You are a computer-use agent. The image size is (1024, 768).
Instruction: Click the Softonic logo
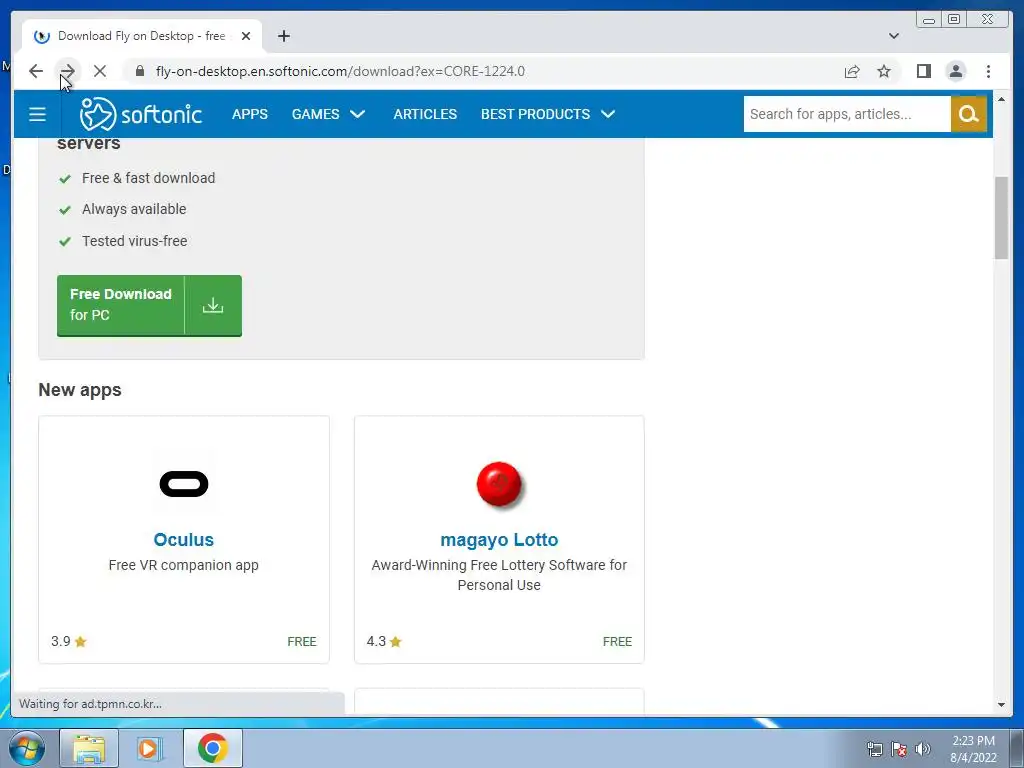pos(140,114)
